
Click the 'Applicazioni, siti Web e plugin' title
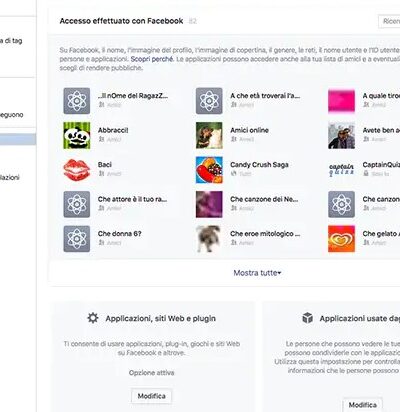click(161, 318)
